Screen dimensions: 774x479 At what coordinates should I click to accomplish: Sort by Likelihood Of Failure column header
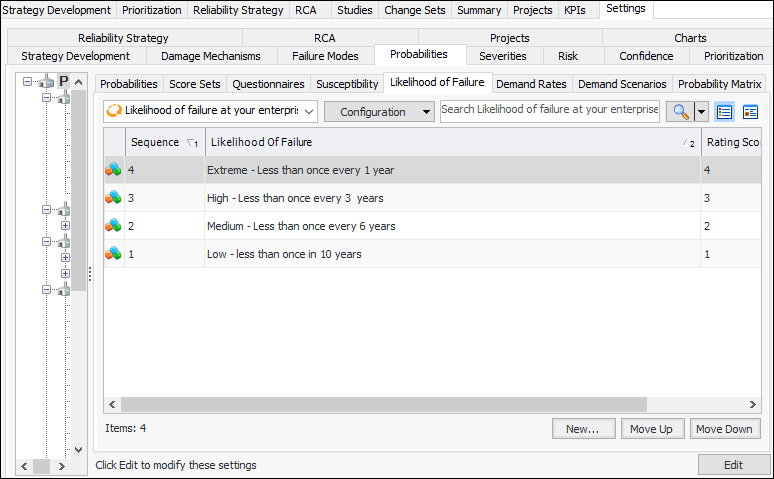click(453, 142)
